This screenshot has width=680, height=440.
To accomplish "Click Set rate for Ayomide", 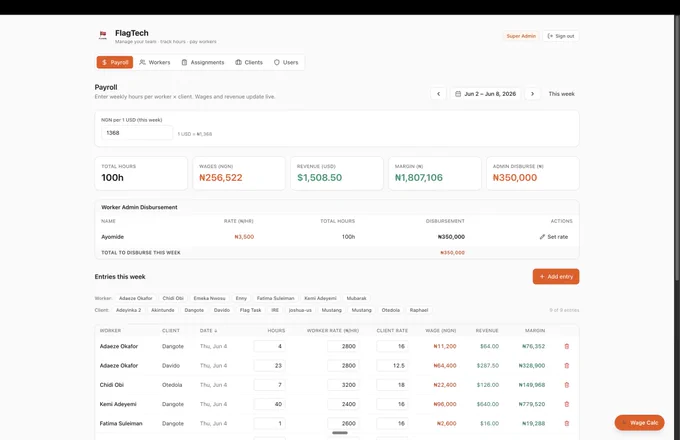I will click(554, 237).
